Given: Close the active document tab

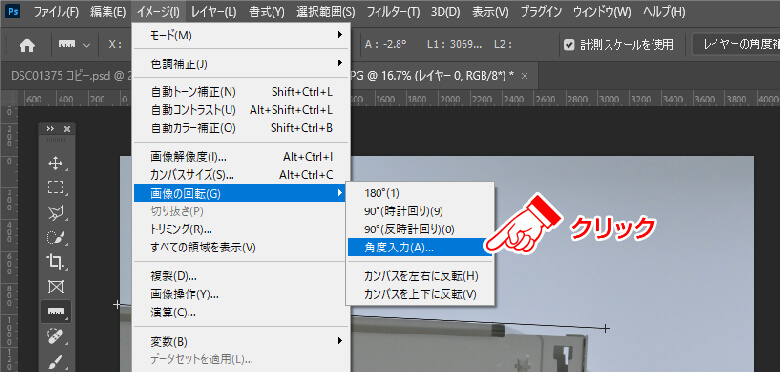Looking at the screenshot, I should [x=523, y=77].
